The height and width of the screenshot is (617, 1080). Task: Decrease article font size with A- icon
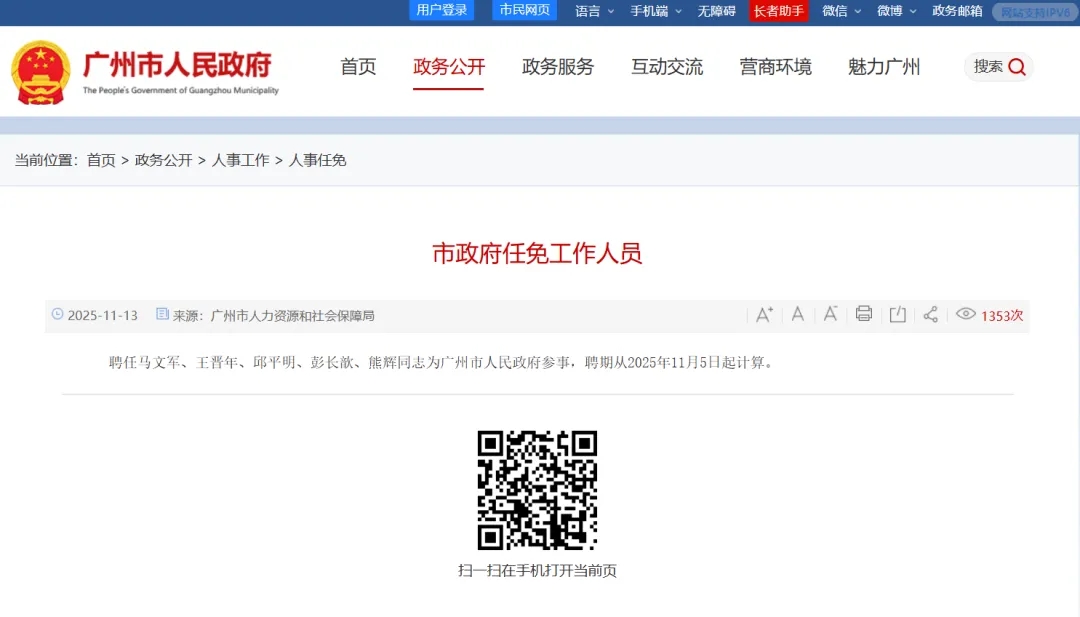830,314
